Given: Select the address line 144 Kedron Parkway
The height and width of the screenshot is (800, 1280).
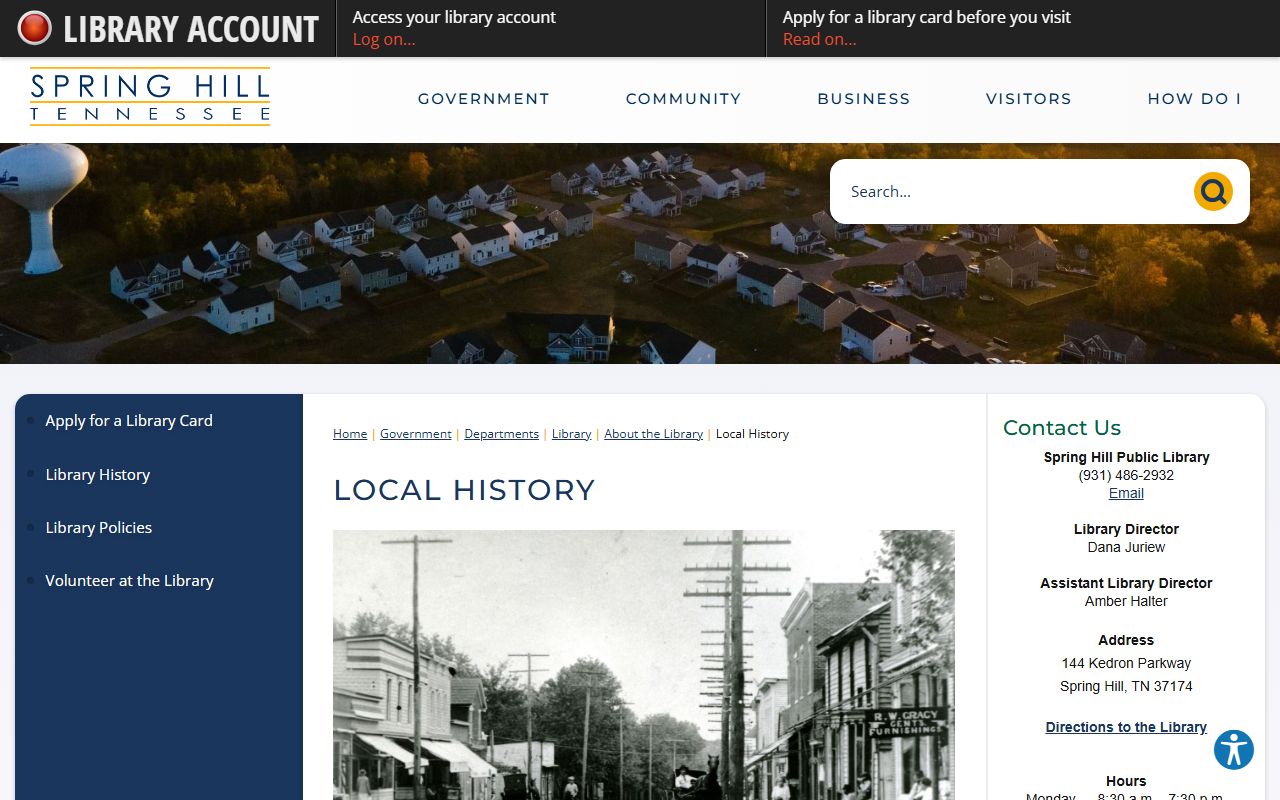Looking at the screenshot, I should 1126,663.
